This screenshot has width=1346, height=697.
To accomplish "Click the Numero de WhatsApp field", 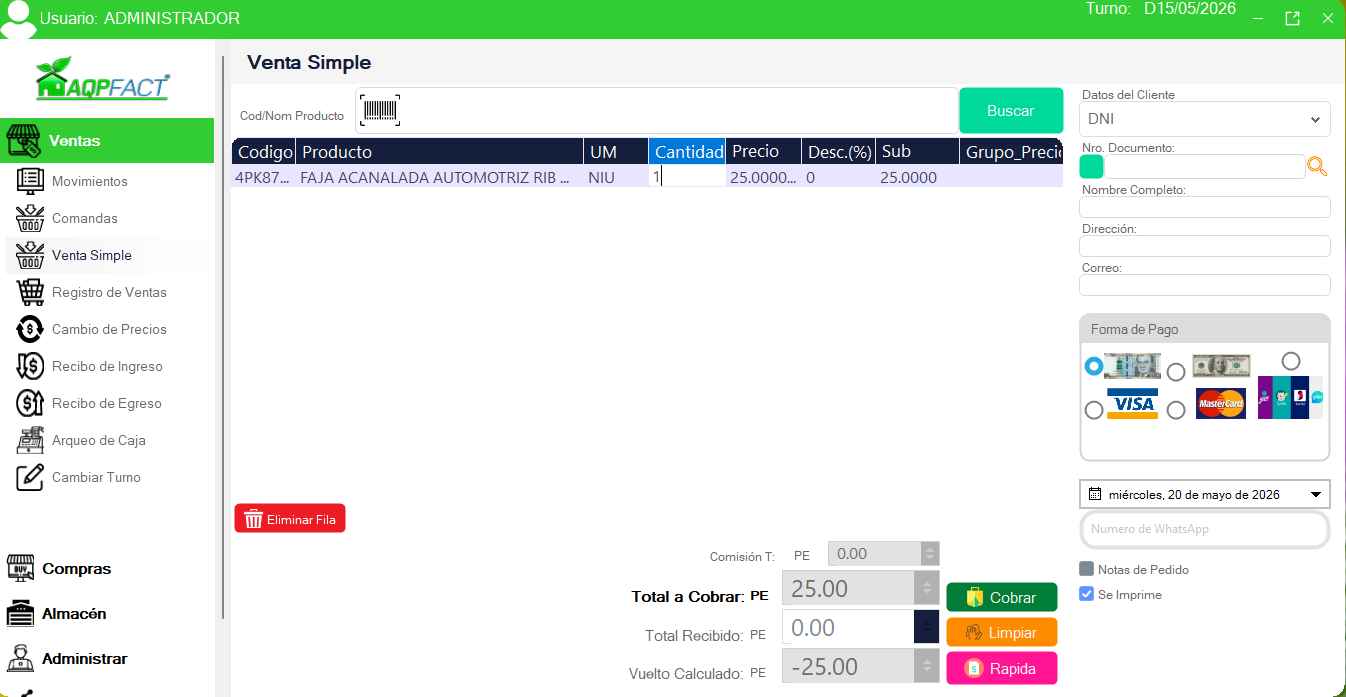I will (1205, 529).
